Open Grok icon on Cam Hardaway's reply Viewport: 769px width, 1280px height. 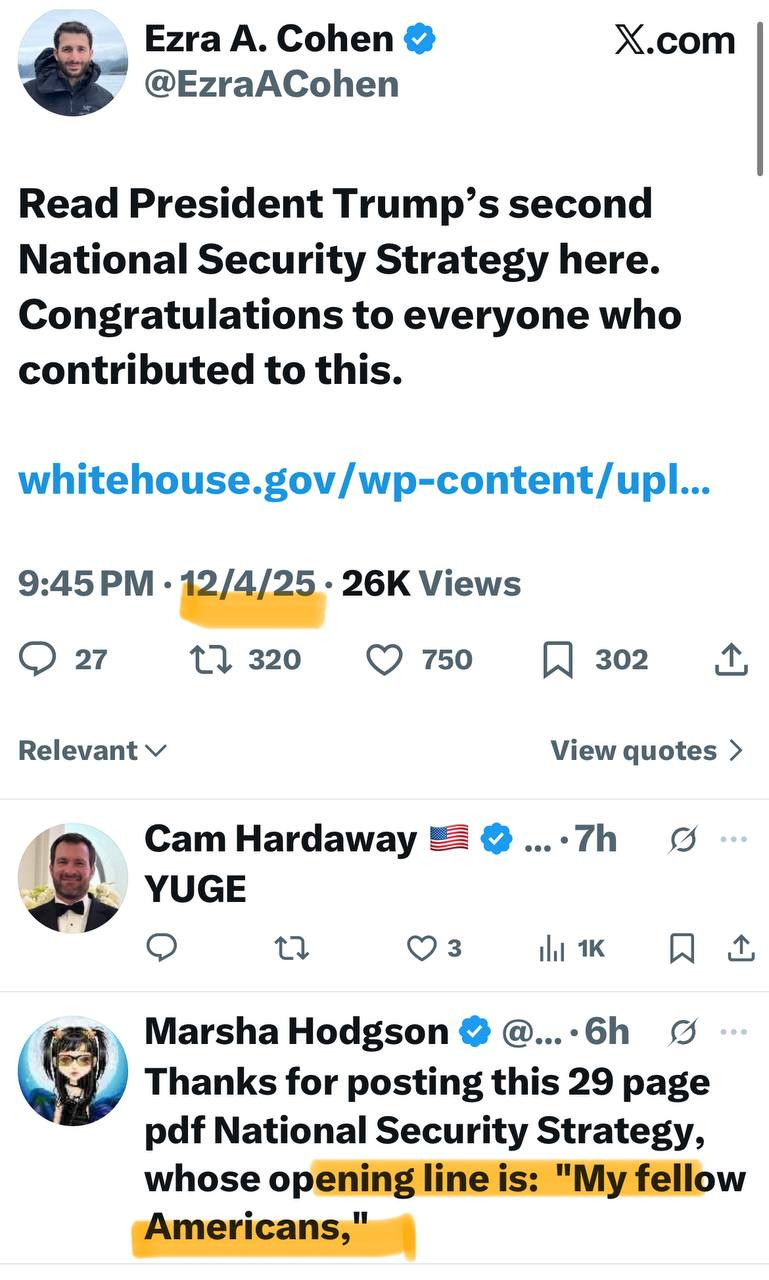[x=682, y=840]
